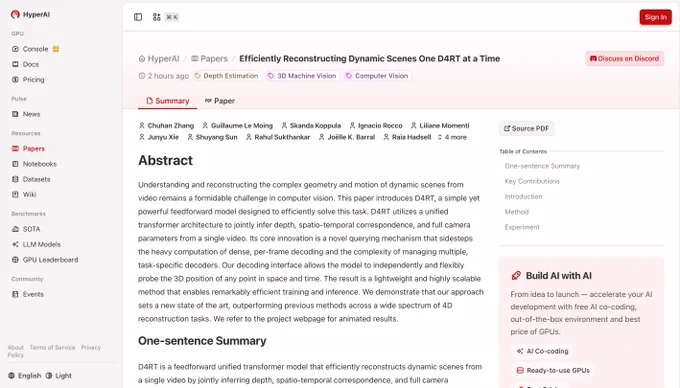Image resolution: width=680 pixels, height=388 pixels.
Task: Open author Raia Hadsell
Action: point(407,137)
